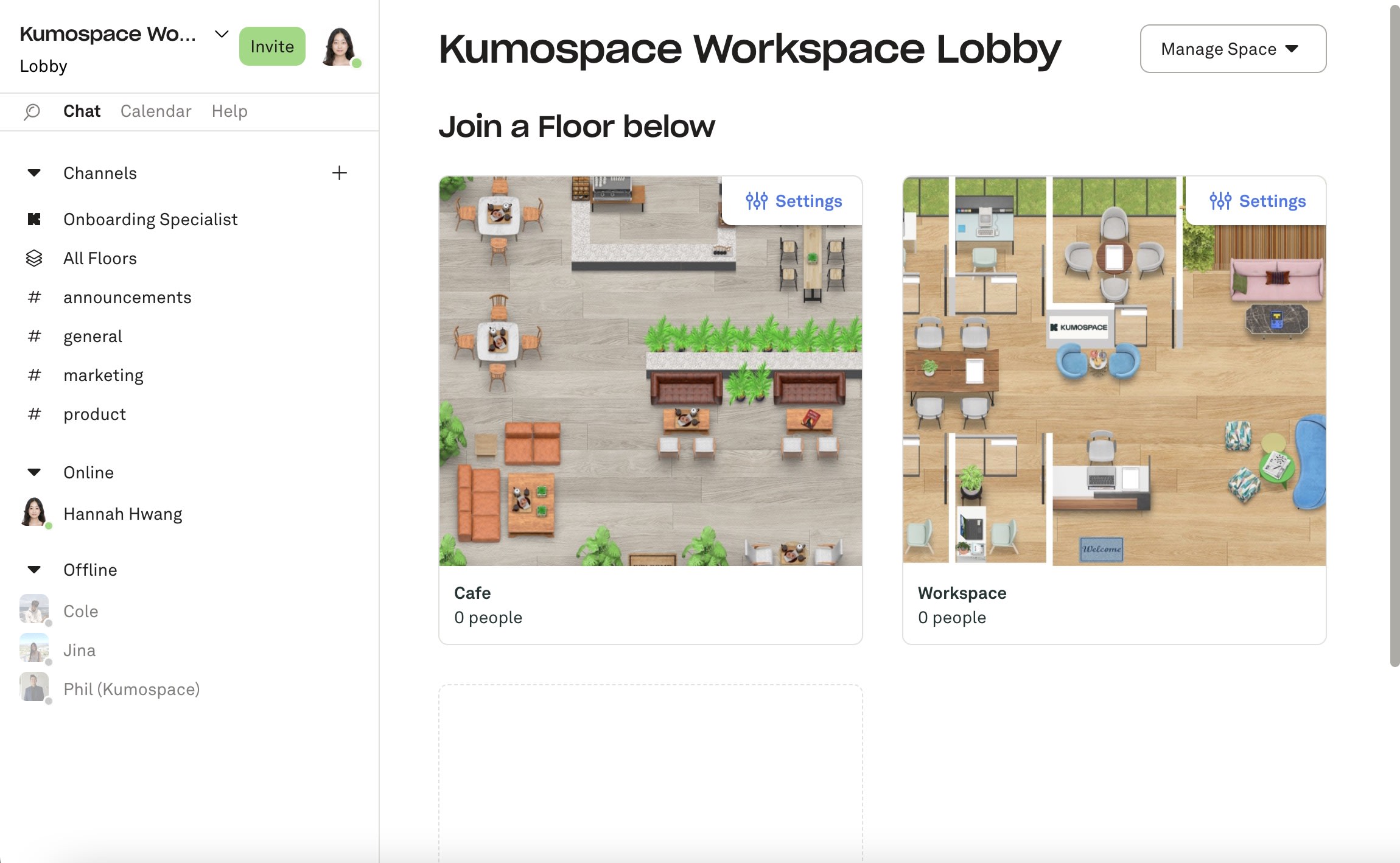1400x863 pixels.
Task: Open the Onboarding Specialist Kumospace icon channel
Action: [34, 219]
